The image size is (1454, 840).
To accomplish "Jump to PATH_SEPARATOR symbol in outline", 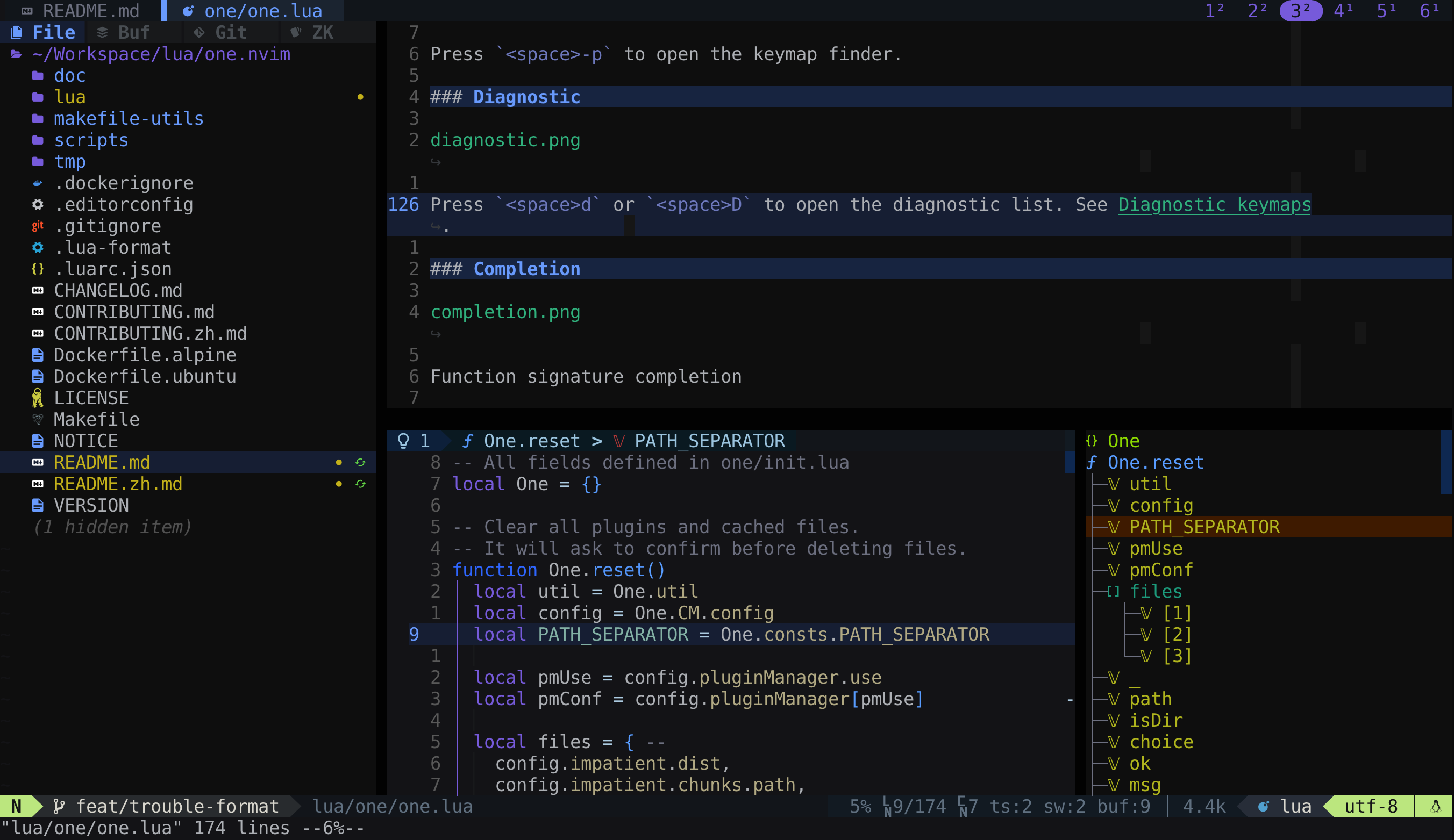I will click(x=1203, y=527).
